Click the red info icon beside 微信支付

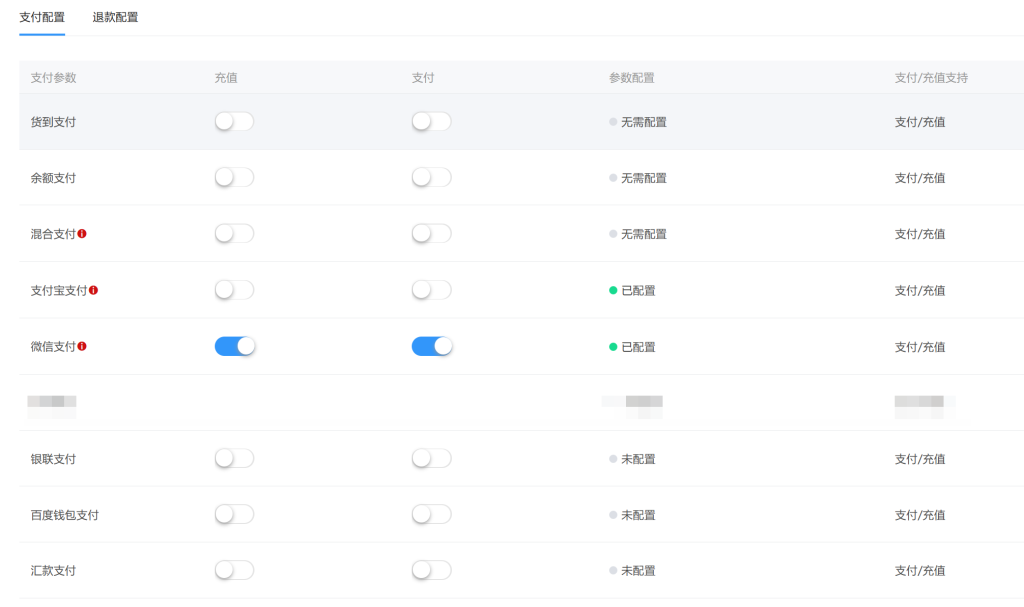click(x=82, y=346)
